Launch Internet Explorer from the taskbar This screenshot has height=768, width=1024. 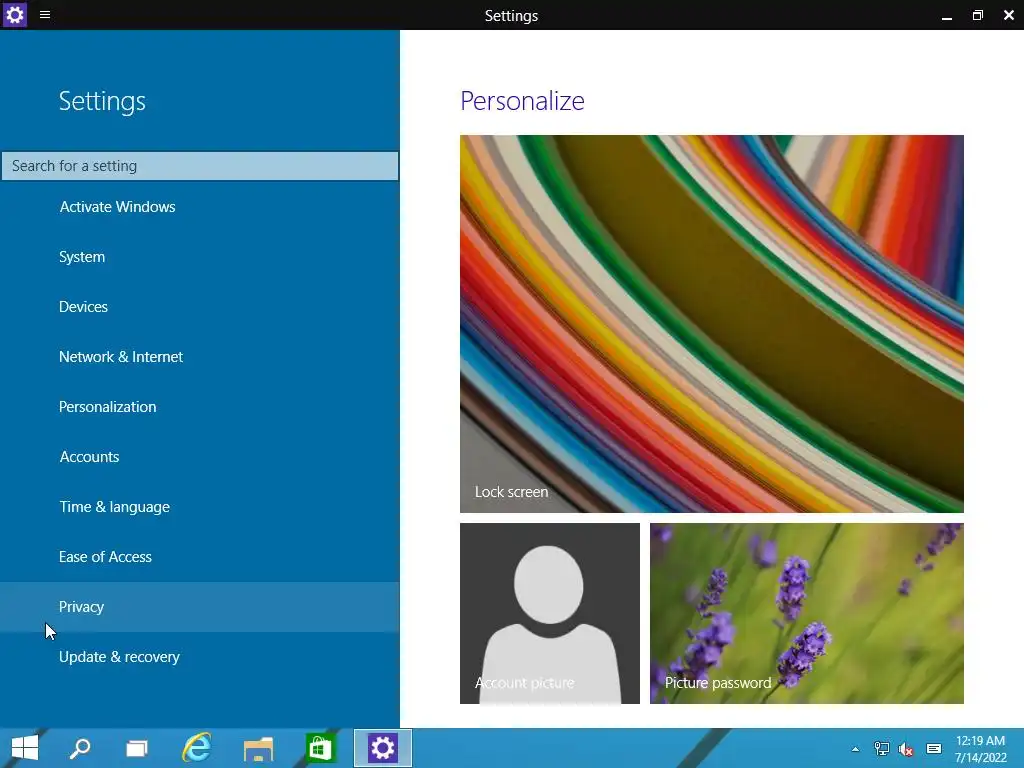(x=197, y=748)
